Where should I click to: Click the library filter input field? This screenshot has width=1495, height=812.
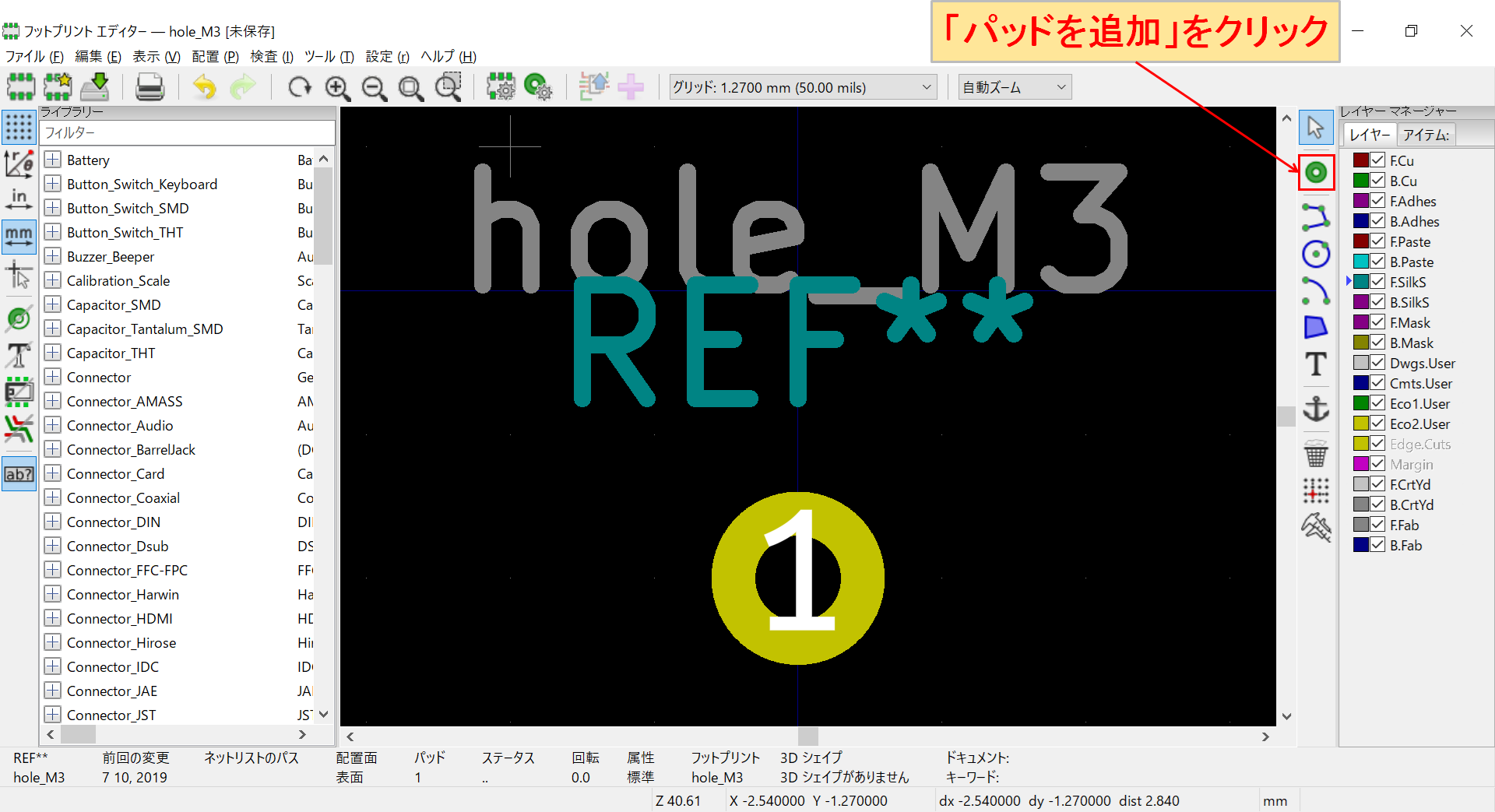(187, 132)
